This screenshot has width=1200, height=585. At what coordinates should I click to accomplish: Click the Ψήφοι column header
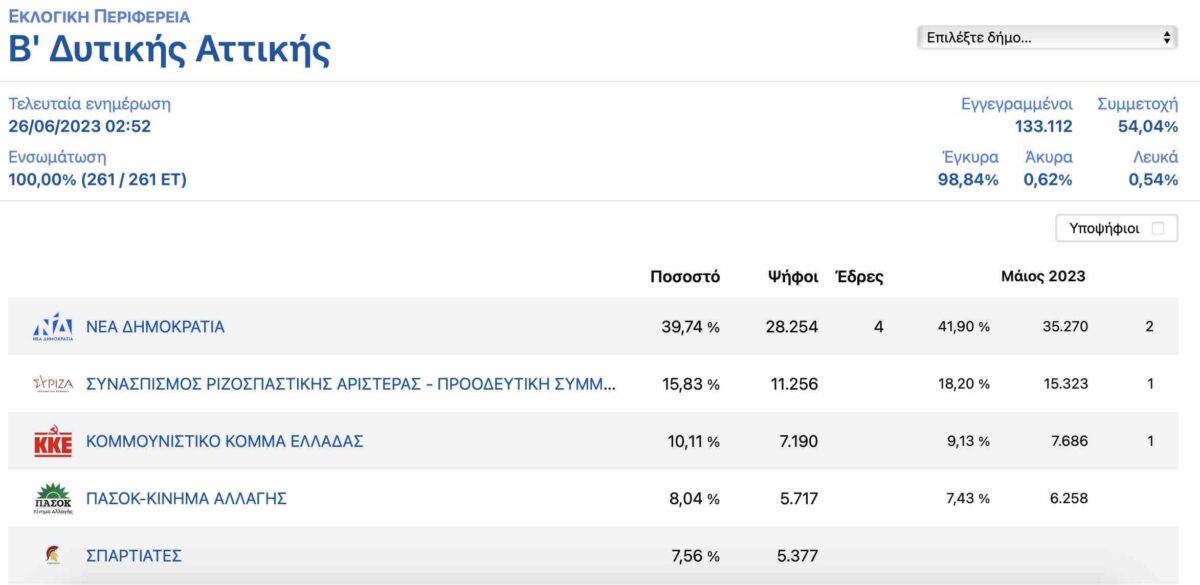pyautogui.click(x=793, y=276)
